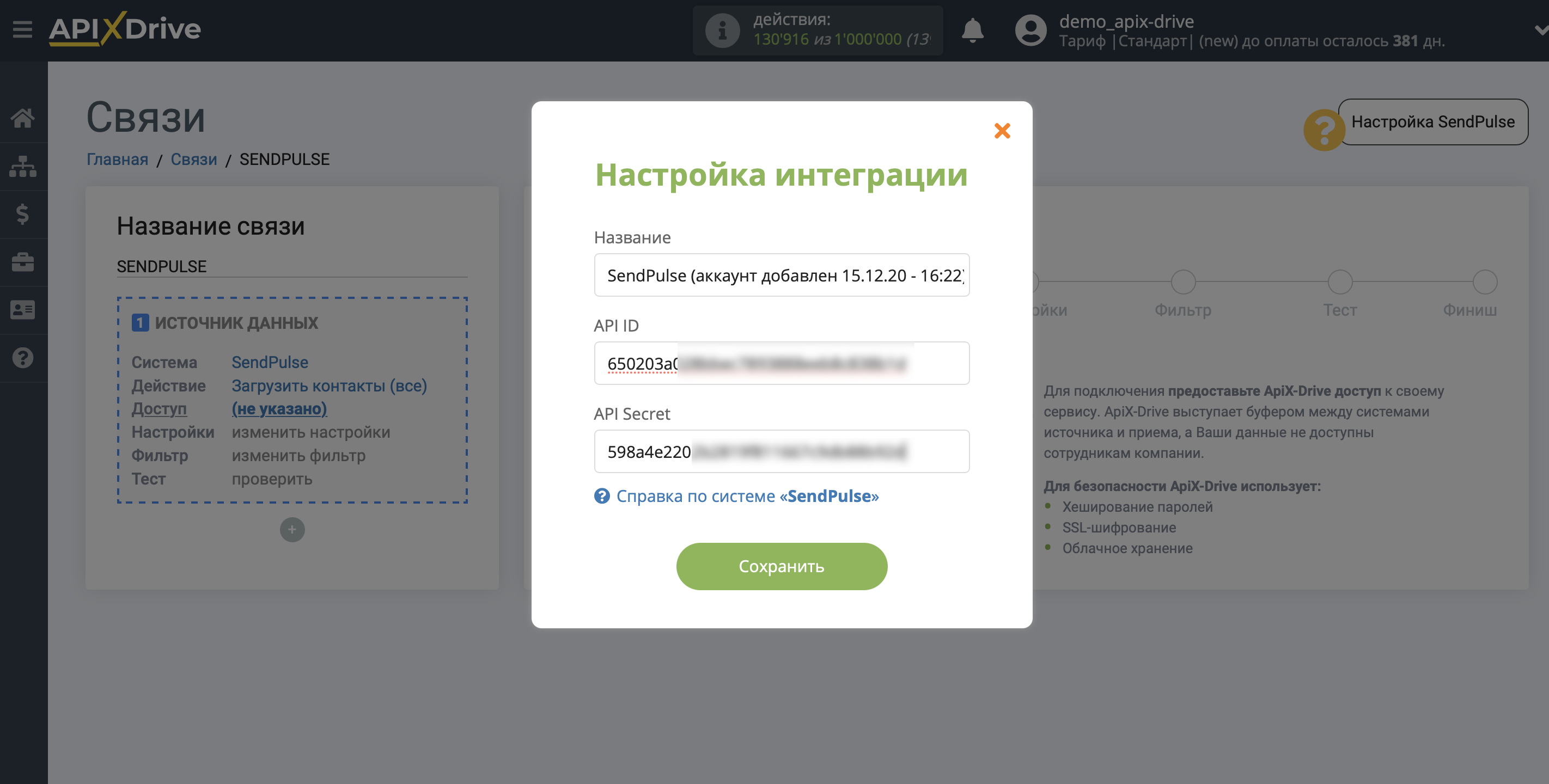The image size is (1549, 784).
Task: Open the Настройка SendPulse help button
Action: click(x=1433, y=122)
